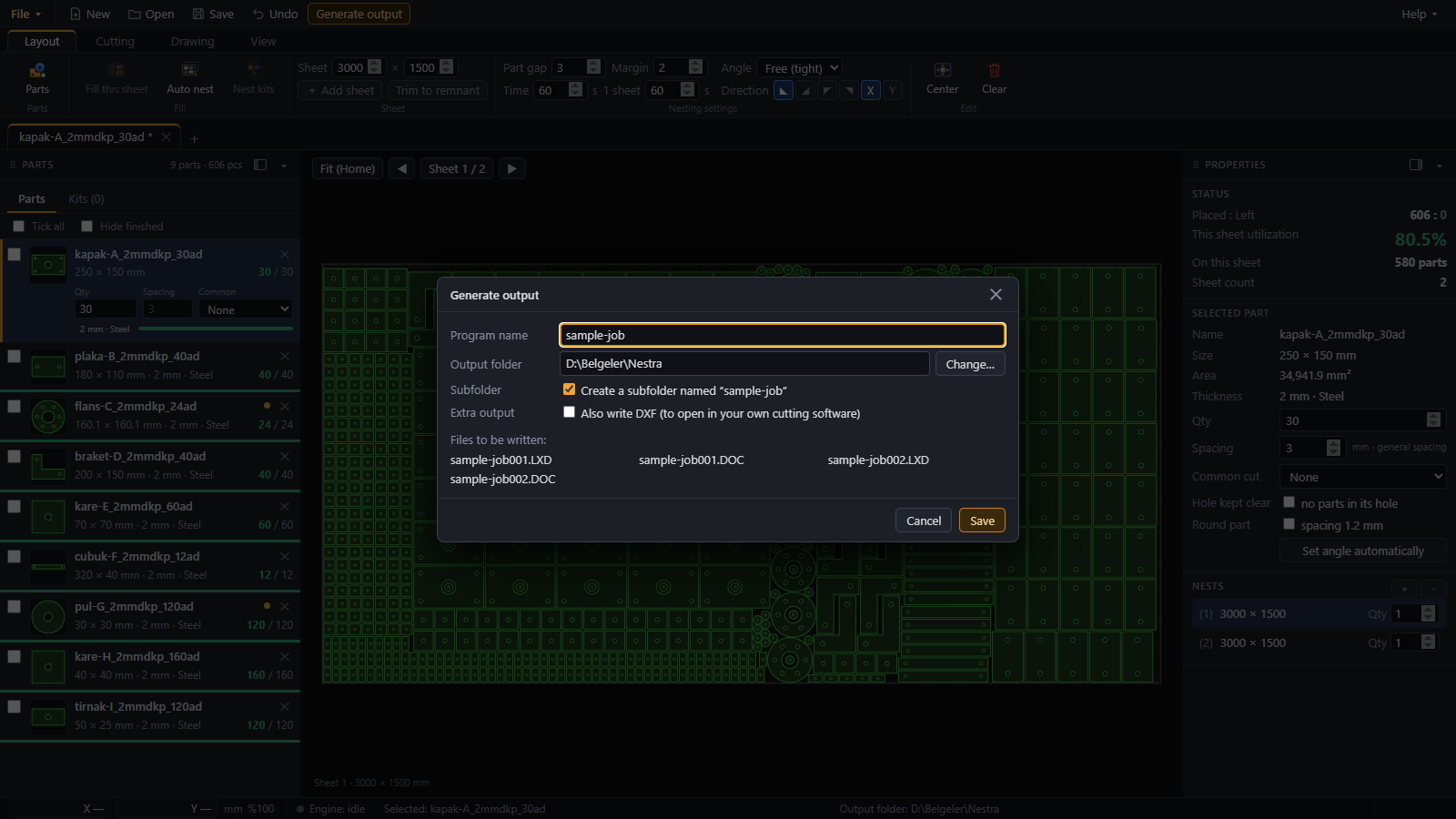Click the Parts icon in Layout ribbon

click(37, 71)
